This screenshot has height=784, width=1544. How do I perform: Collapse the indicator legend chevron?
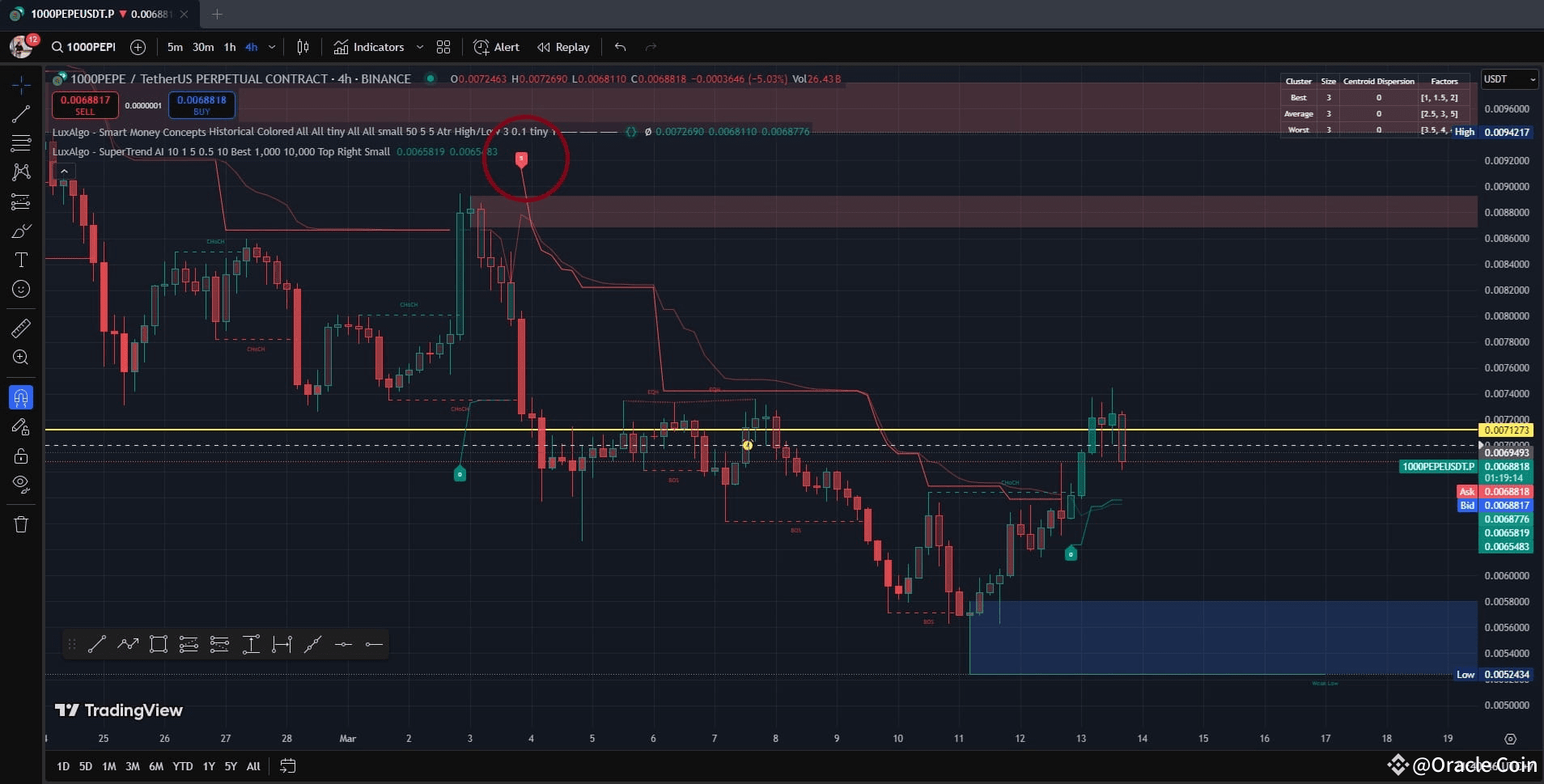[64, 171]
